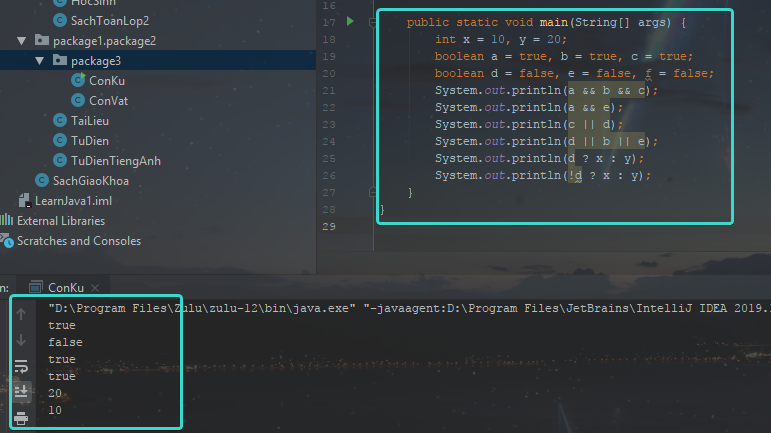Click the SachGiaoKhoa class icon
This screenshot has height=433, width=771.
coord(42,180)
